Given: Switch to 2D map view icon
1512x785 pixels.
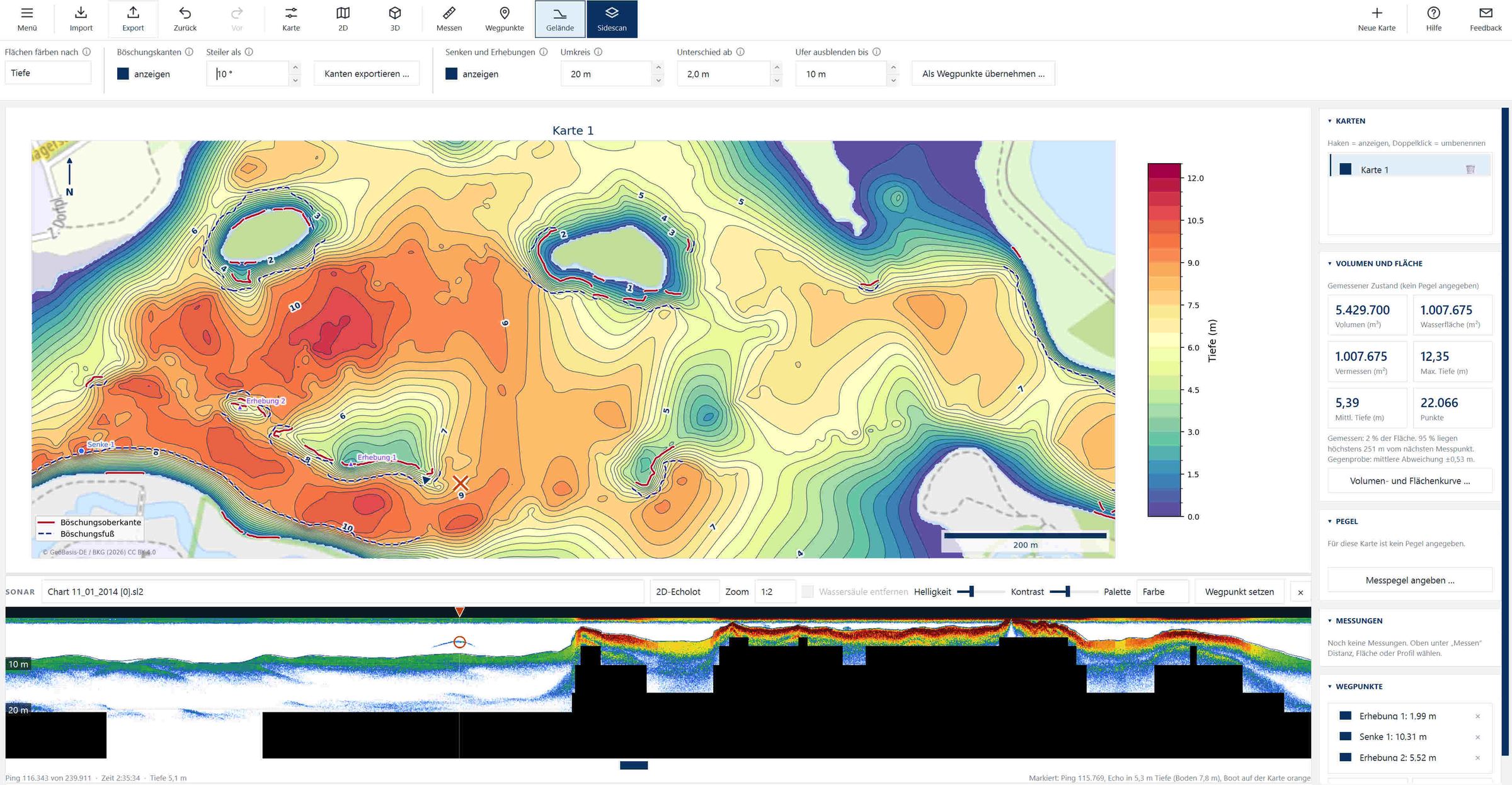Looking at the screenshot, I should pos(343,13).
